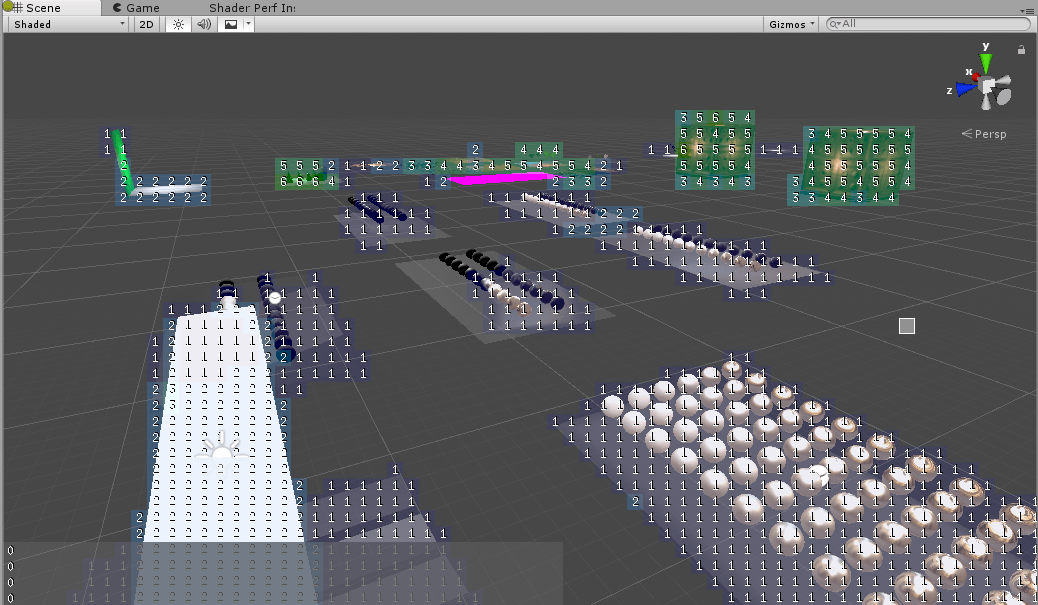Click the scene search field

click(930, 24)
